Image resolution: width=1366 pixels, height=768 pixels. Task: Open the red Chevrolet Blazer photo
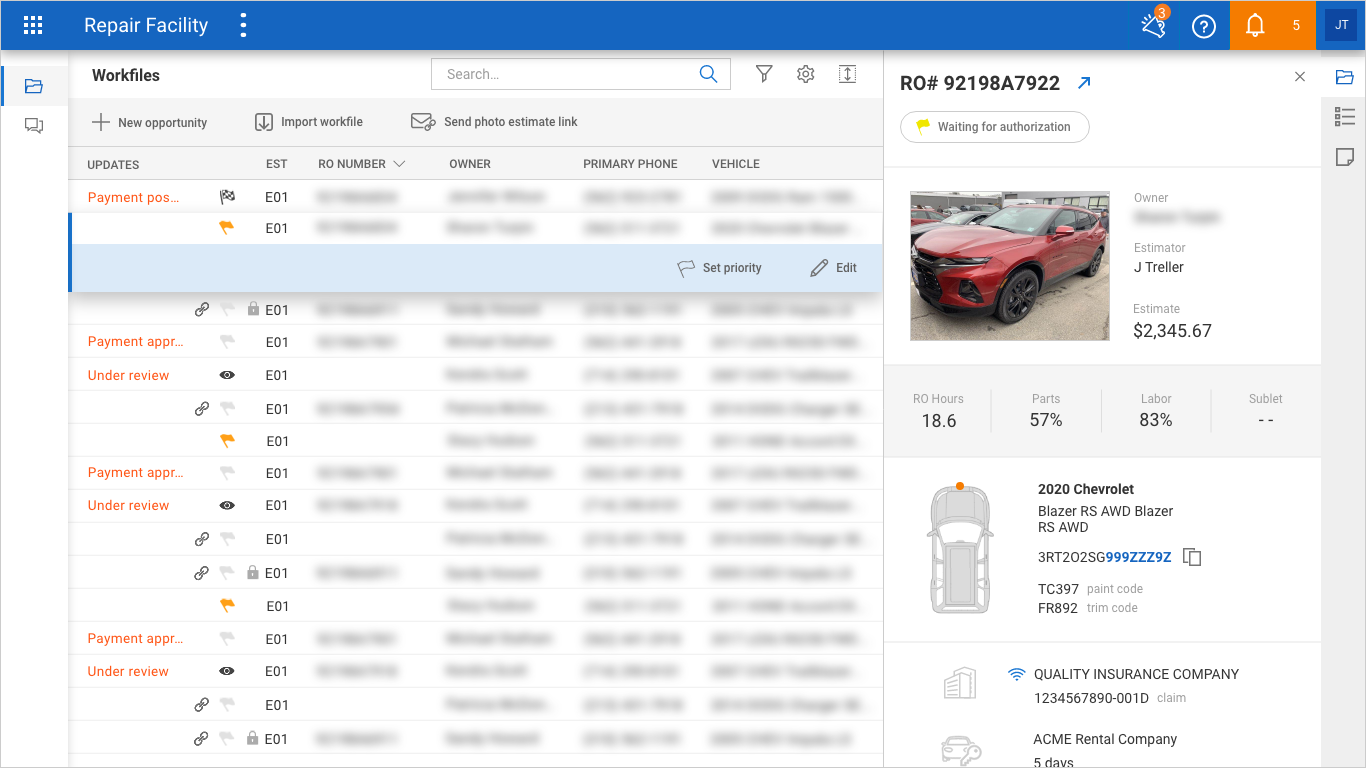click(x=1010, y=266)
